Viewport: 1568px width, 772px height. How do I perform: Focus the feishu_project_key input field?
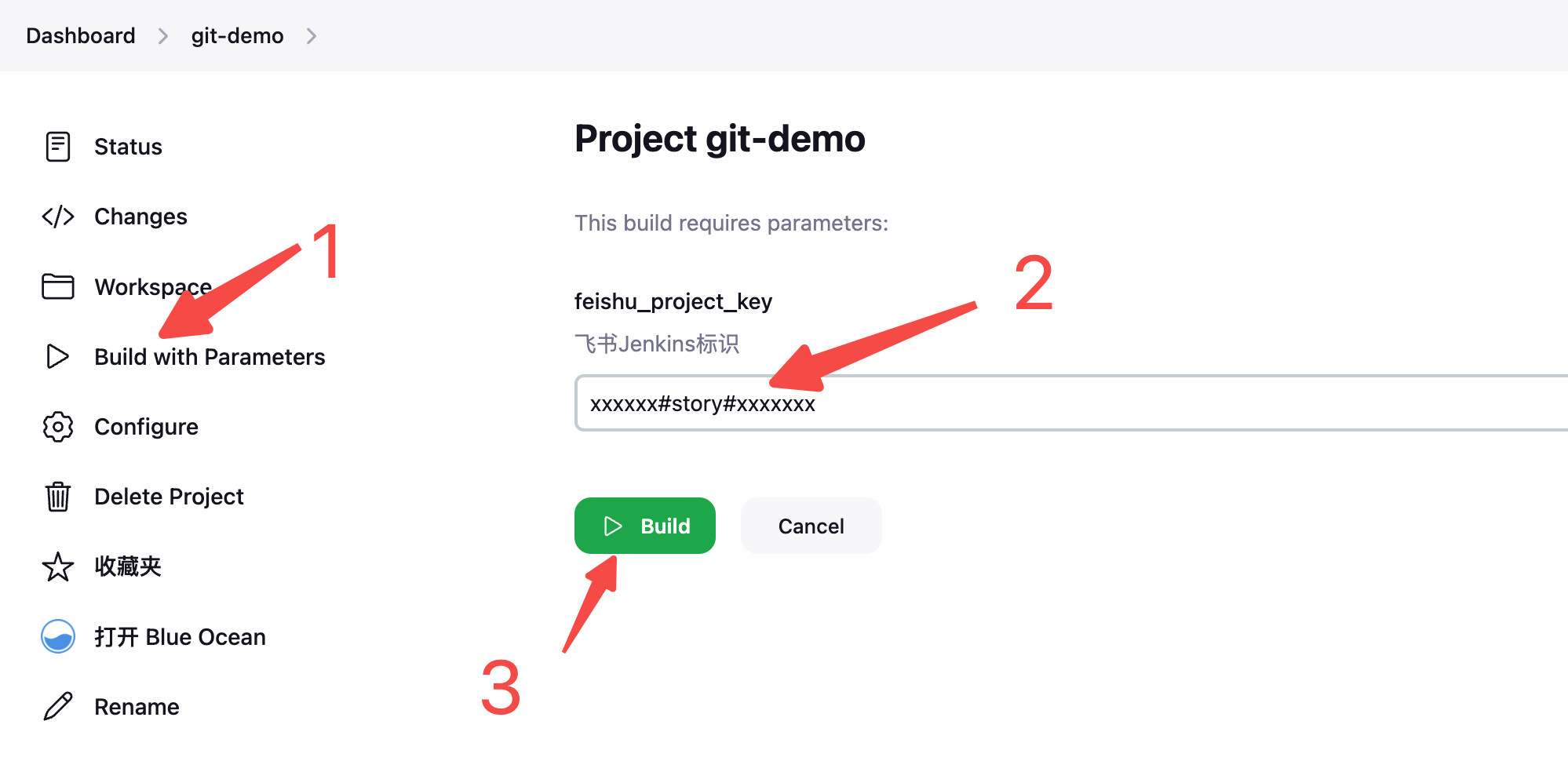(x=1071, y=403)
